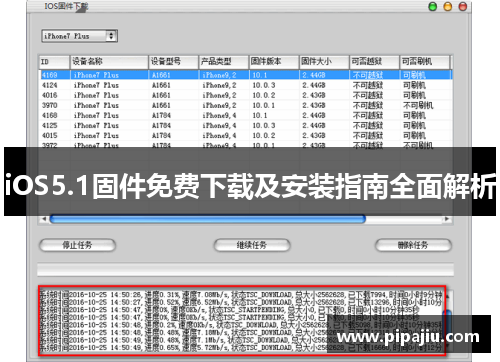Select firmware row with ID 4125
This screenshot has height=362, width=500.
(246, 125)
